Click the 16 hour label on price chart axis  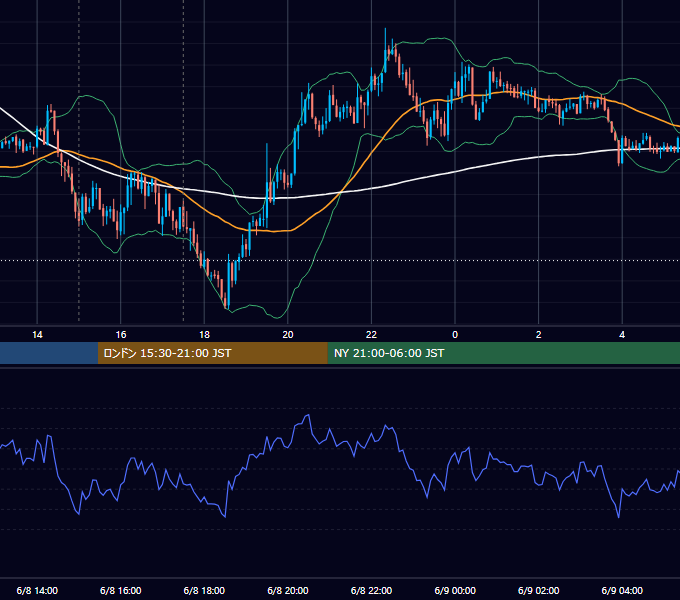pyautogui.click(x=121, y=335)
